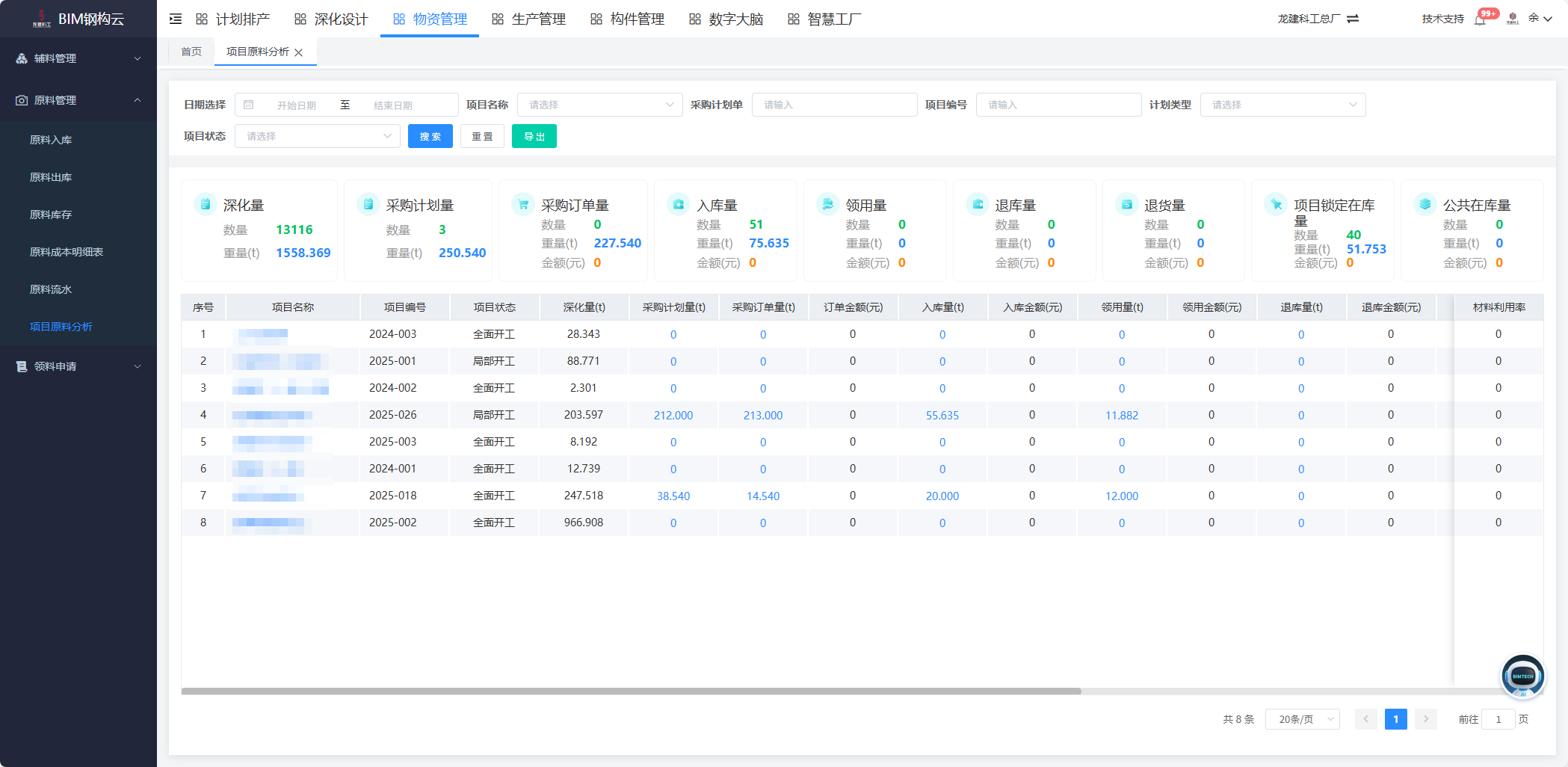Click the 采购订单量 cart icon
Screen dimensions: 1568x767
(523, 204)
